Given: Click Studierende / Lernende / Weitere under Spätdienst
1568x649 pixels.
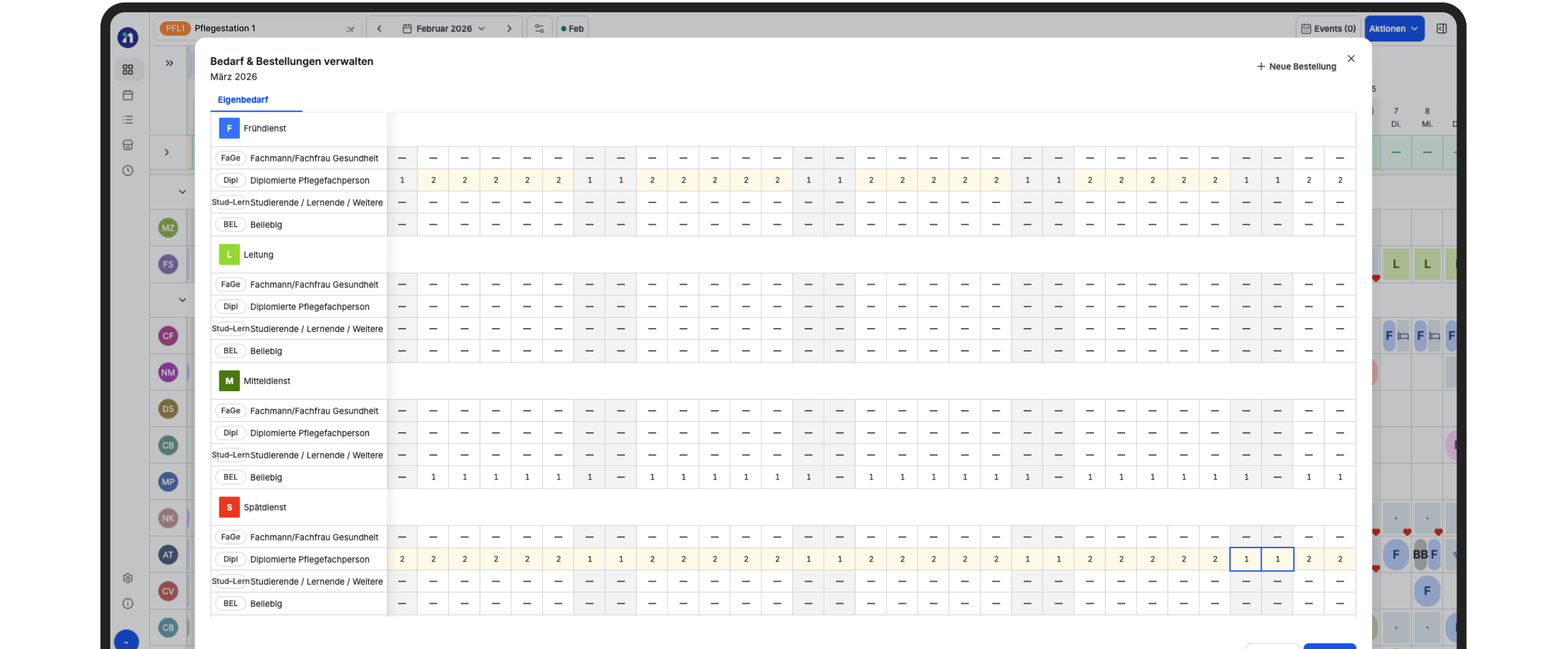Looking at the screenshot, I should pos(317,582).
